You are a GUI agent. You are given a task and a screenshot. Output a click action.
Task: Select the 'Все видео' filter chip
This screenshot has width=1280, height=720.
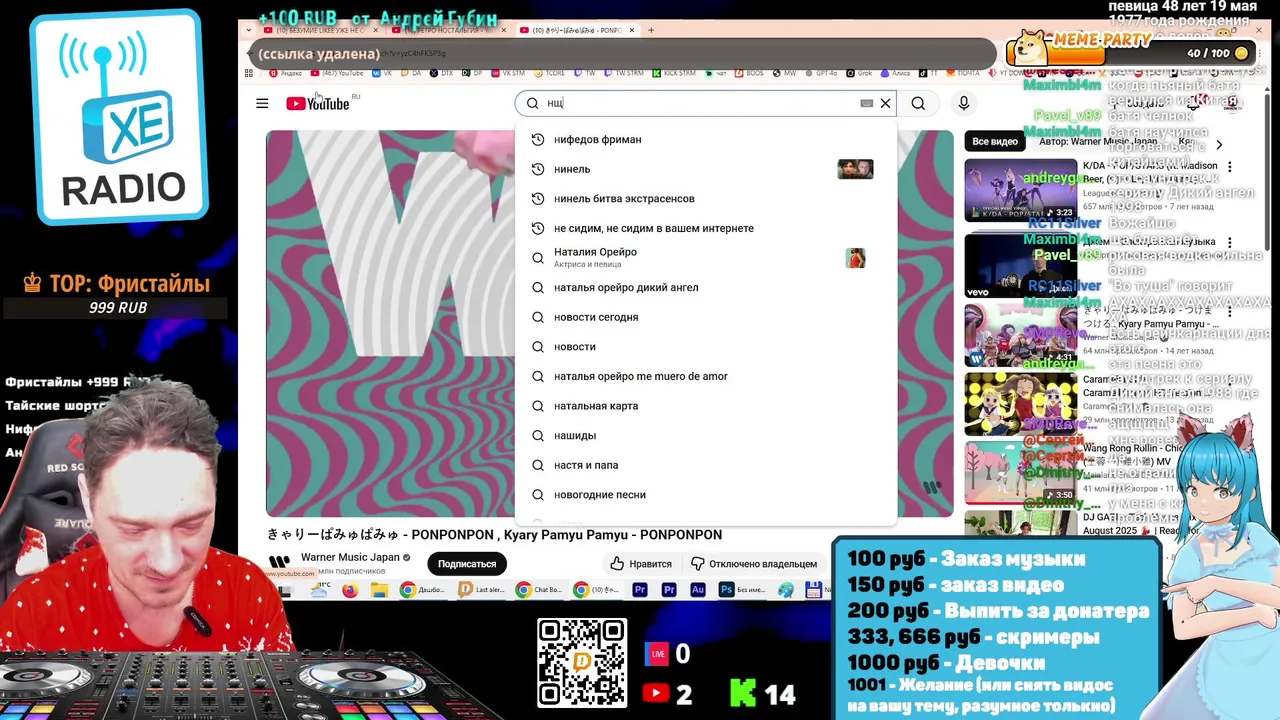click(x=995, y=141)
